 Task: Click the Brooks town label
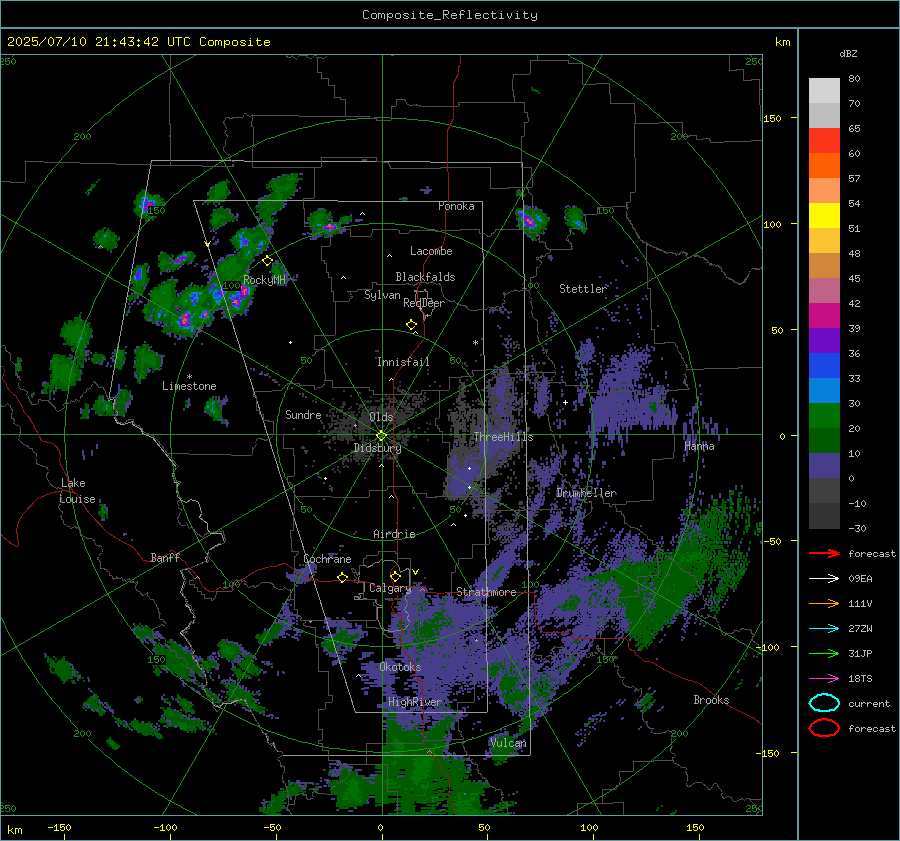[x=711, y=700]
